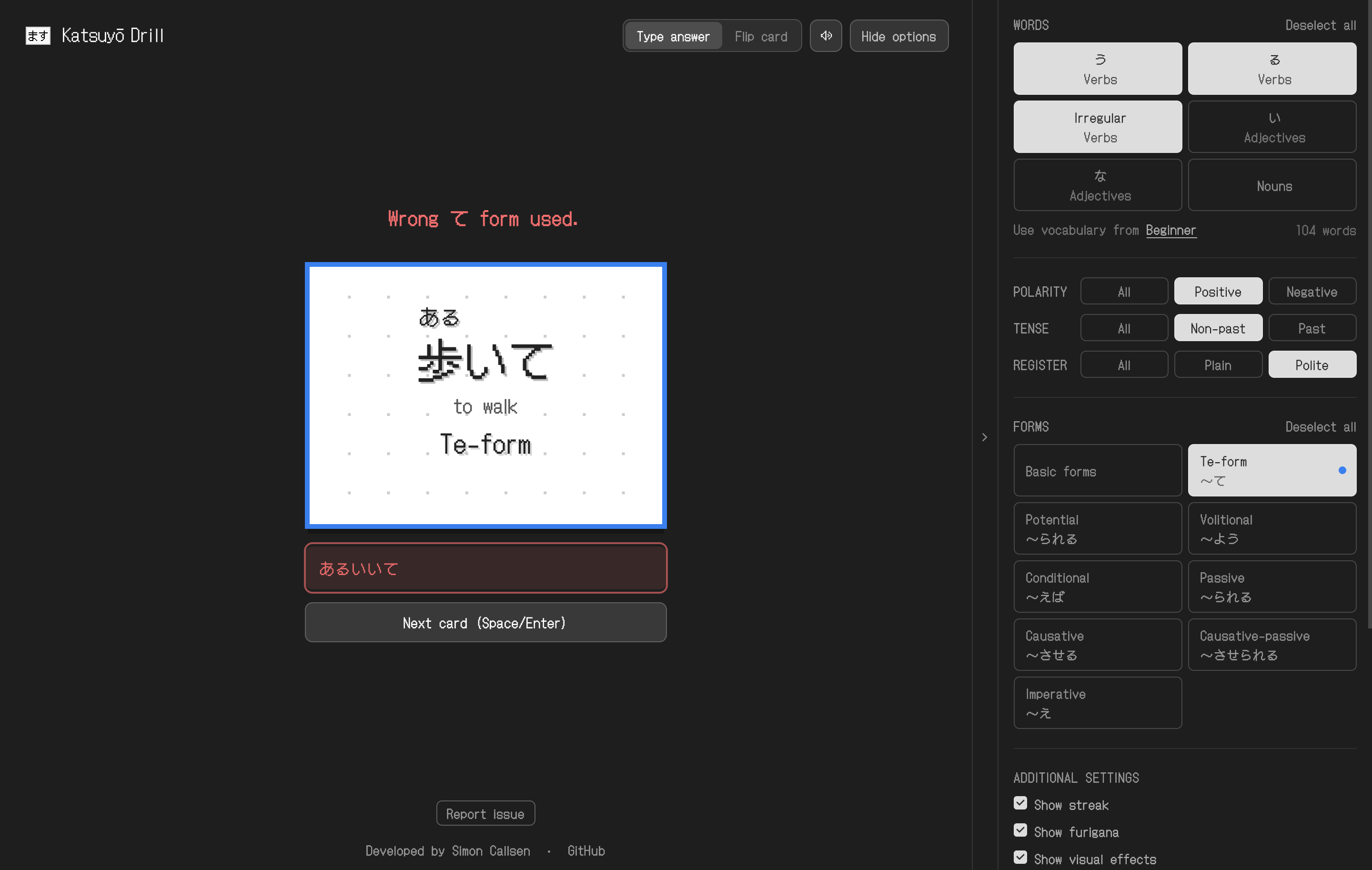Toggle the る Verbs word category

click(x=1272, y=69)
